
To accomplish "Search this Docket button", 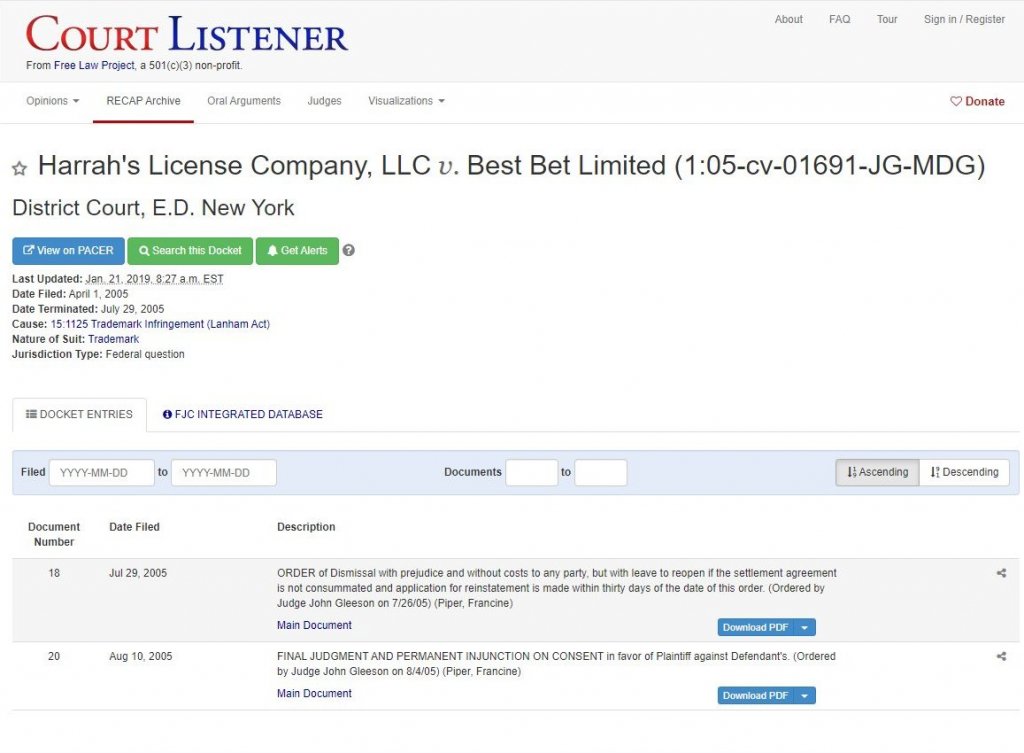I will [x=190, y=251].
